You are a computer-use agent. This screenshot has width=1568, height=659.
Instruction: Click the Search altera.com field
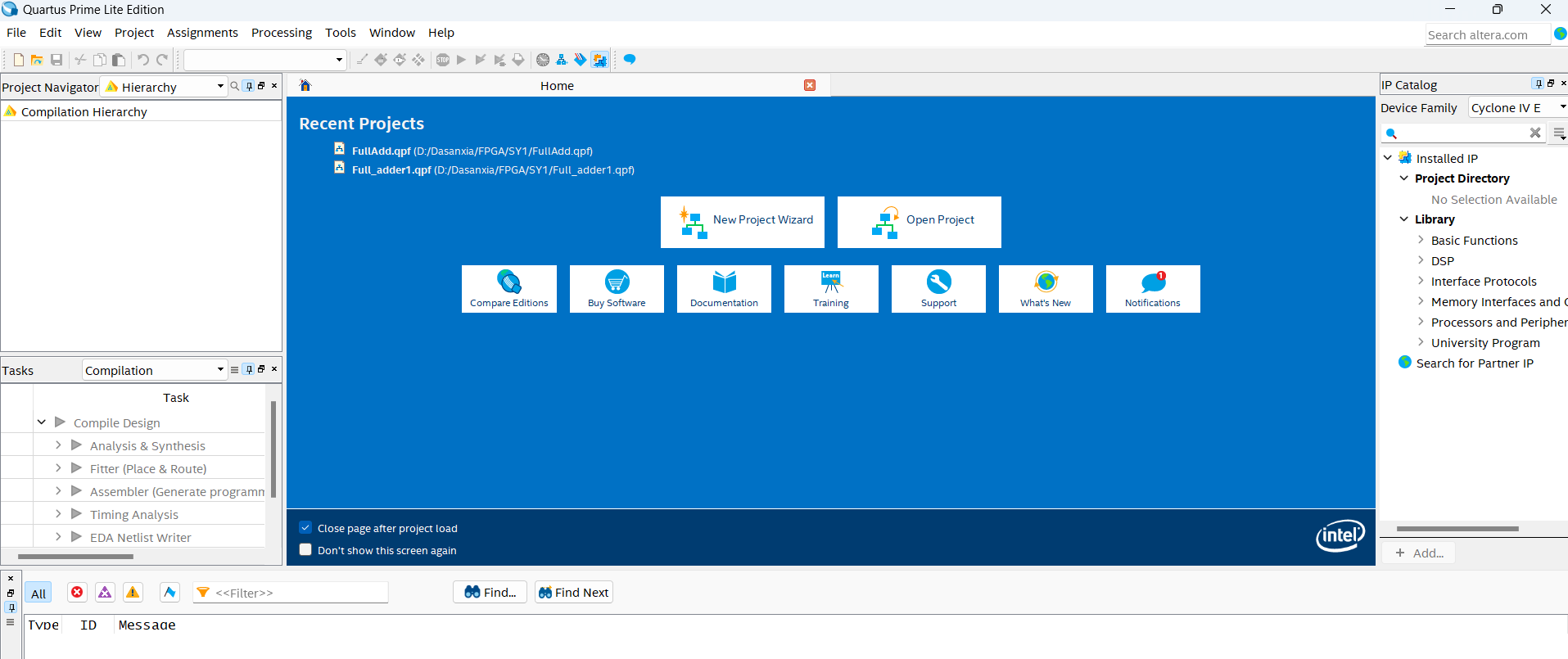[x=1488, y=34]
